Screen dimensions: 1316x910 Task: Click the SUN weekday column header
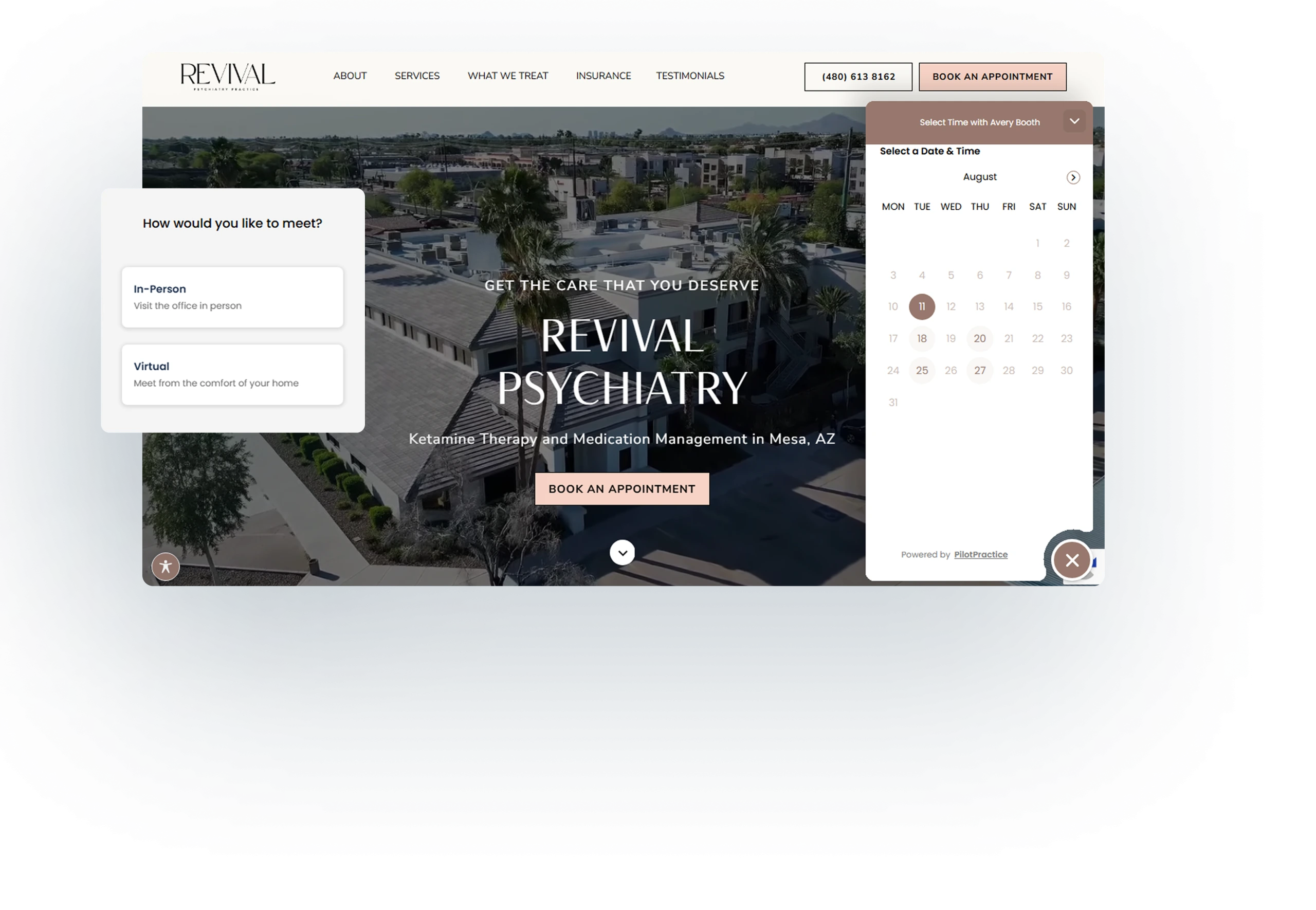1066,206
